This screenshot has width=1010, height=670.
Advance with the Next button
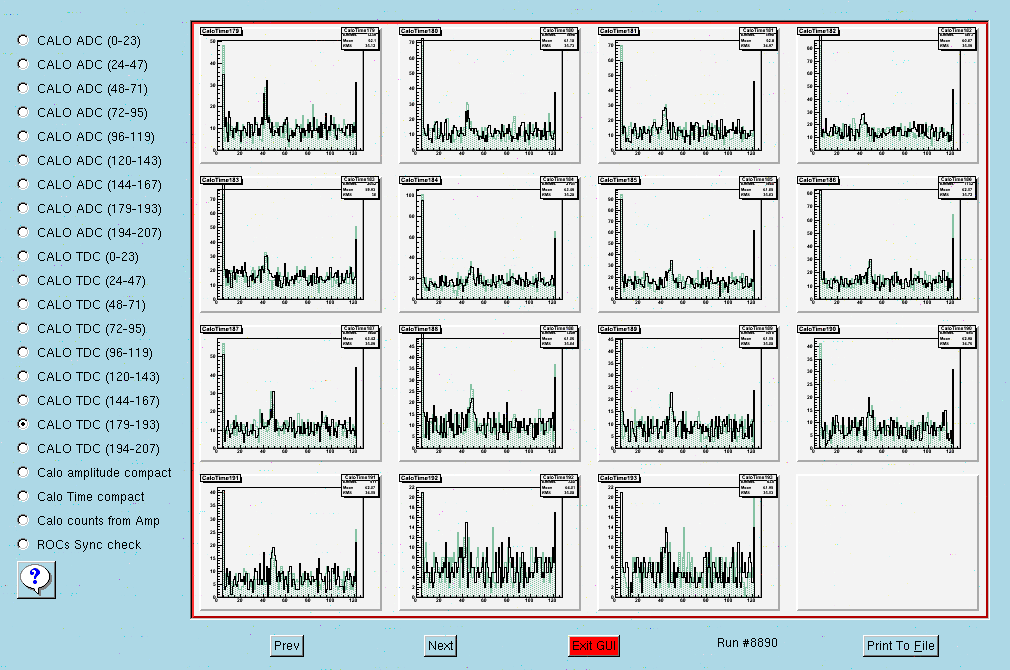[441, 646]
